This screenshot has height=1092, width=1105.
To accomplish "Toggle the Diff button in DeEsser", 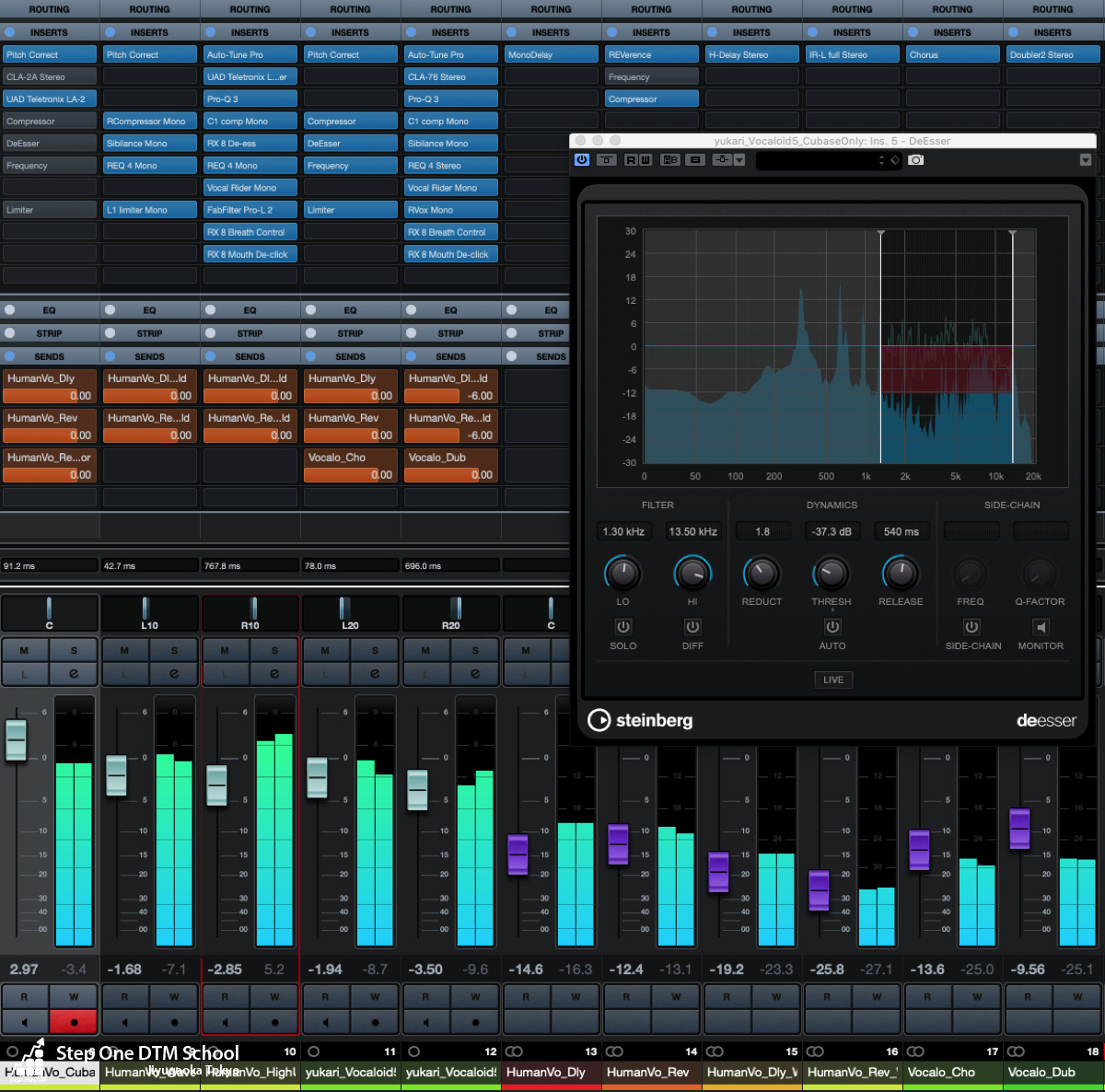I will 692,627.
